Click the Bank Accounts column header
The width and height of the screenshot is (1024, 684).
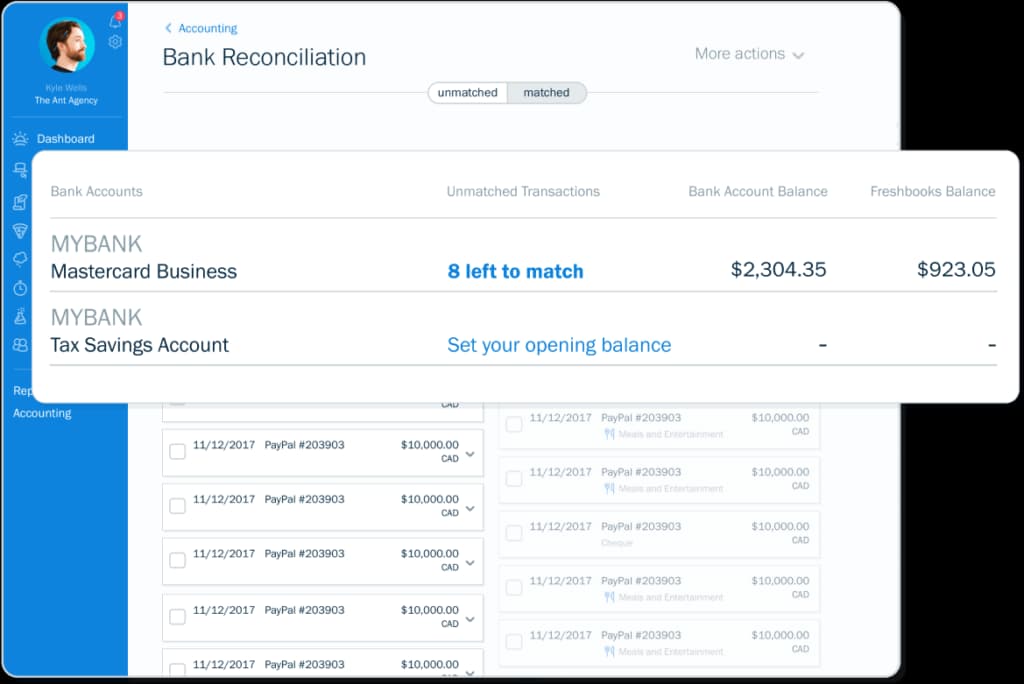97,191
